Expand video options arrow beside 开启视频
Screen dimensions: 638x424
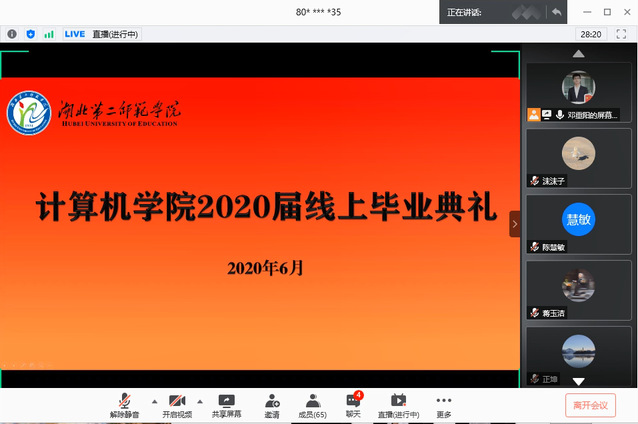point(198,399)
